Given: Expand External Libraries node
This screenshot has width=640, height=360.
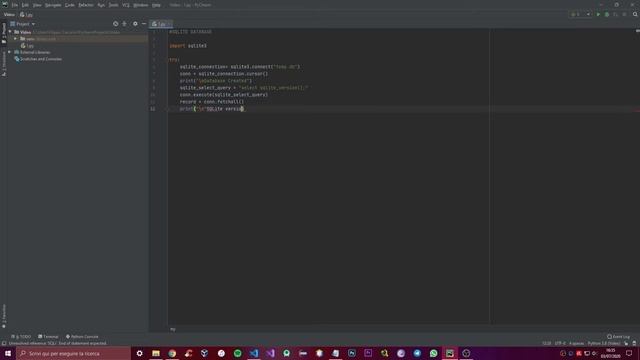Looking at the screenshot, I should tap(9, 52).
